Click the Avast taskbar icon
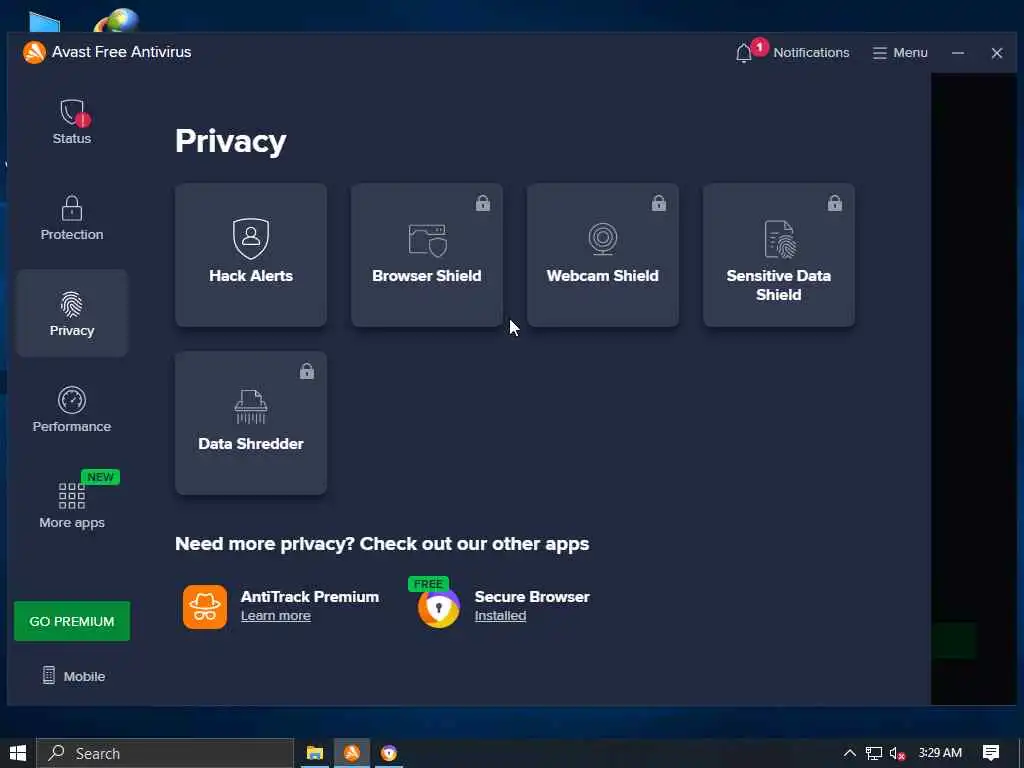Viewport: 1024px width, 768px height. [352, 753]
